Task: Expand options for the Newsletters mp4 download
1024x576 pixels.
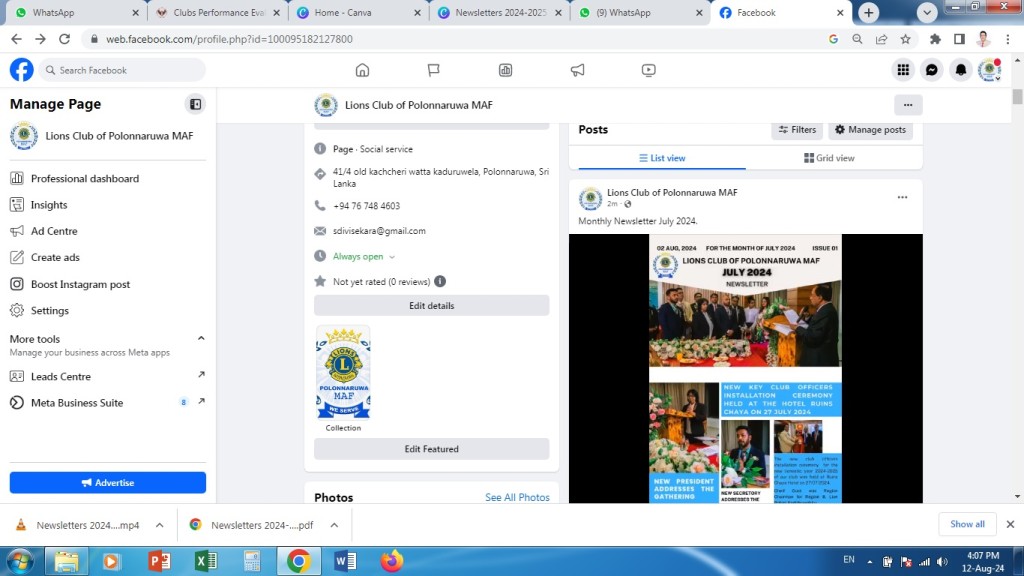Action: pos(159,525)
